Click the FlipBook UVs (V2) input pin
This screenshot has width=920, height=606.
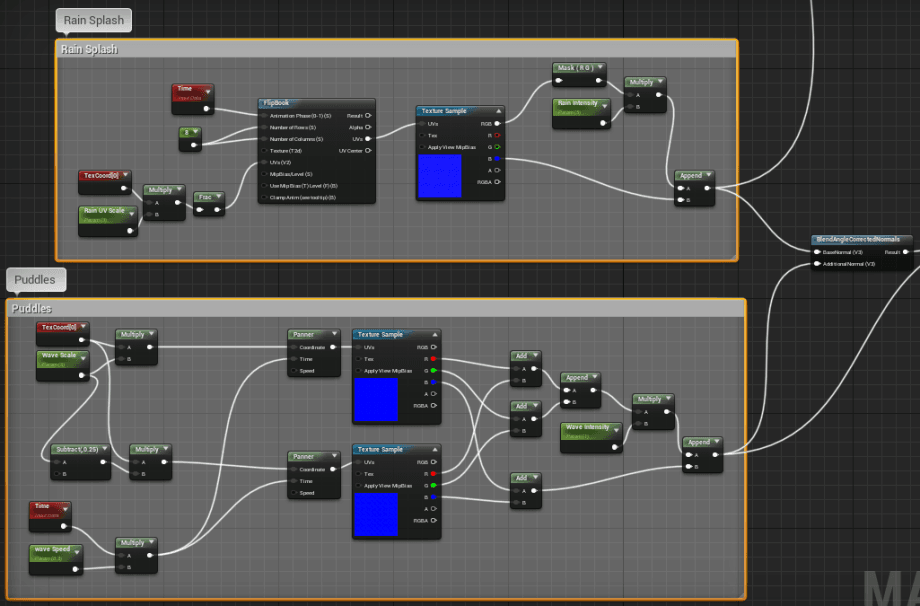point(264,162)
